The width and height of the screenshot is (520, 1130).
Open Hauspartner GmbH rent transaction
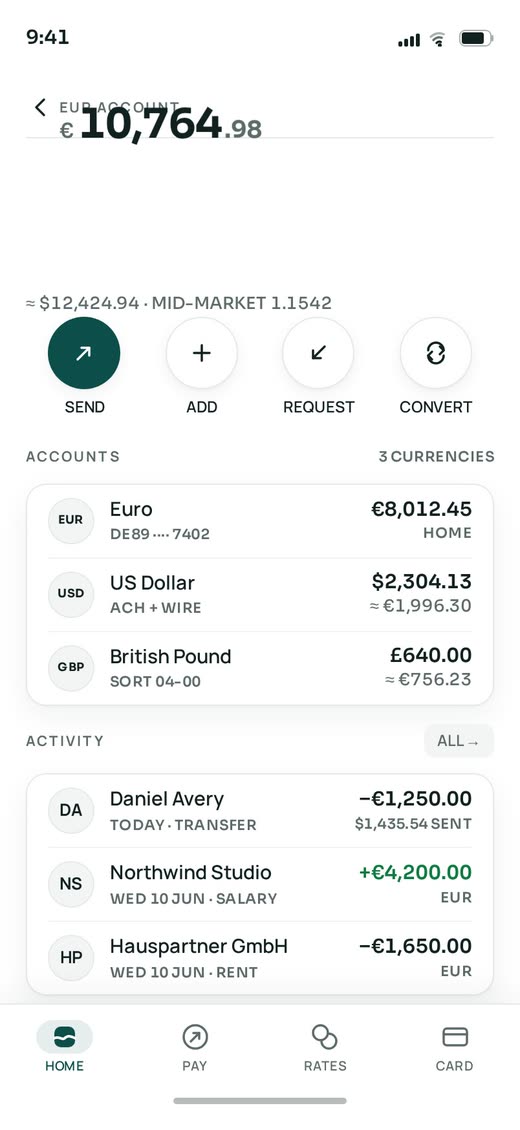(260, 958)
